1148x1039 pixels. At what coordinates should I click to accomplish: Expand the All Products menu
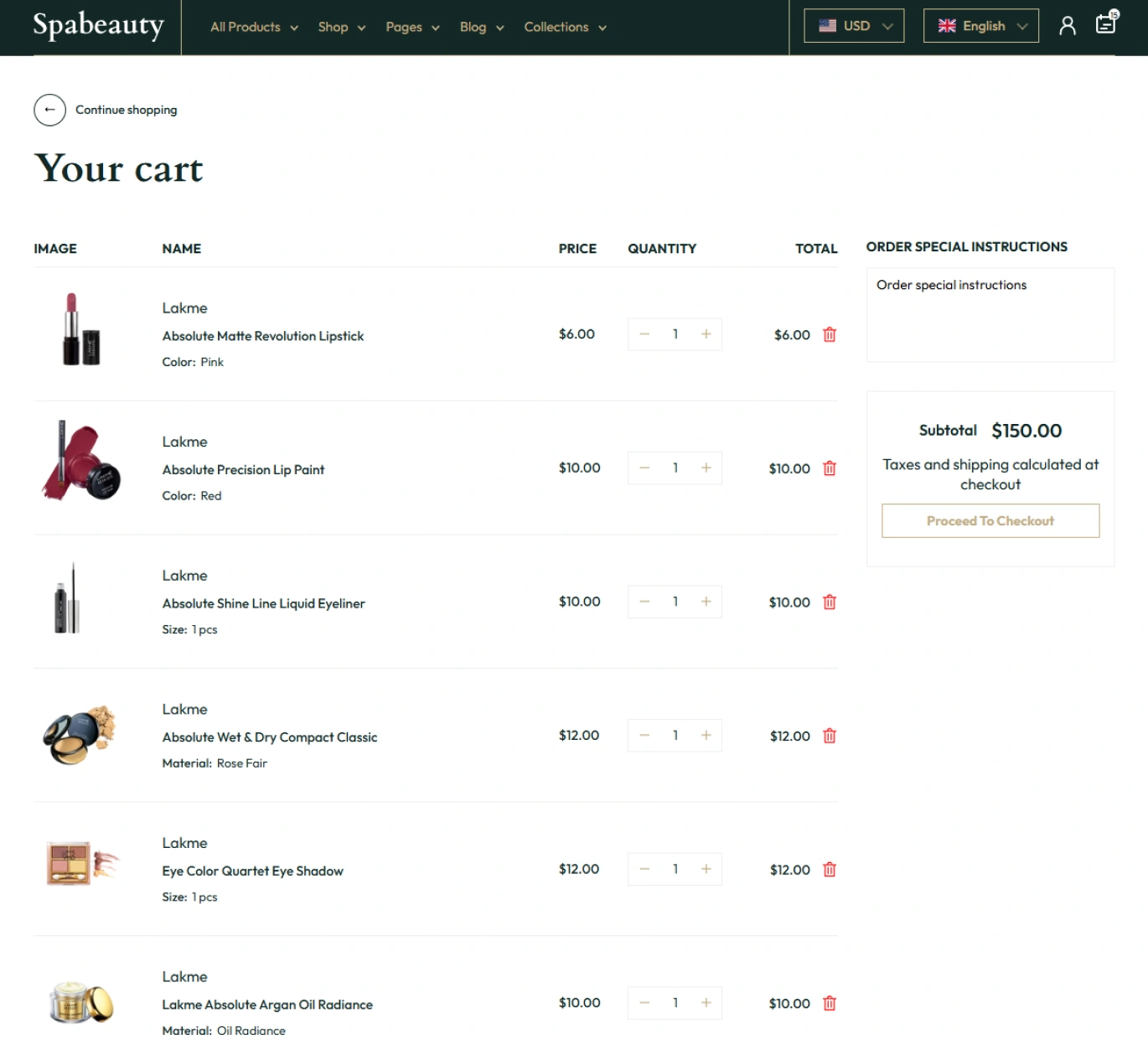[x=254, y=27]
